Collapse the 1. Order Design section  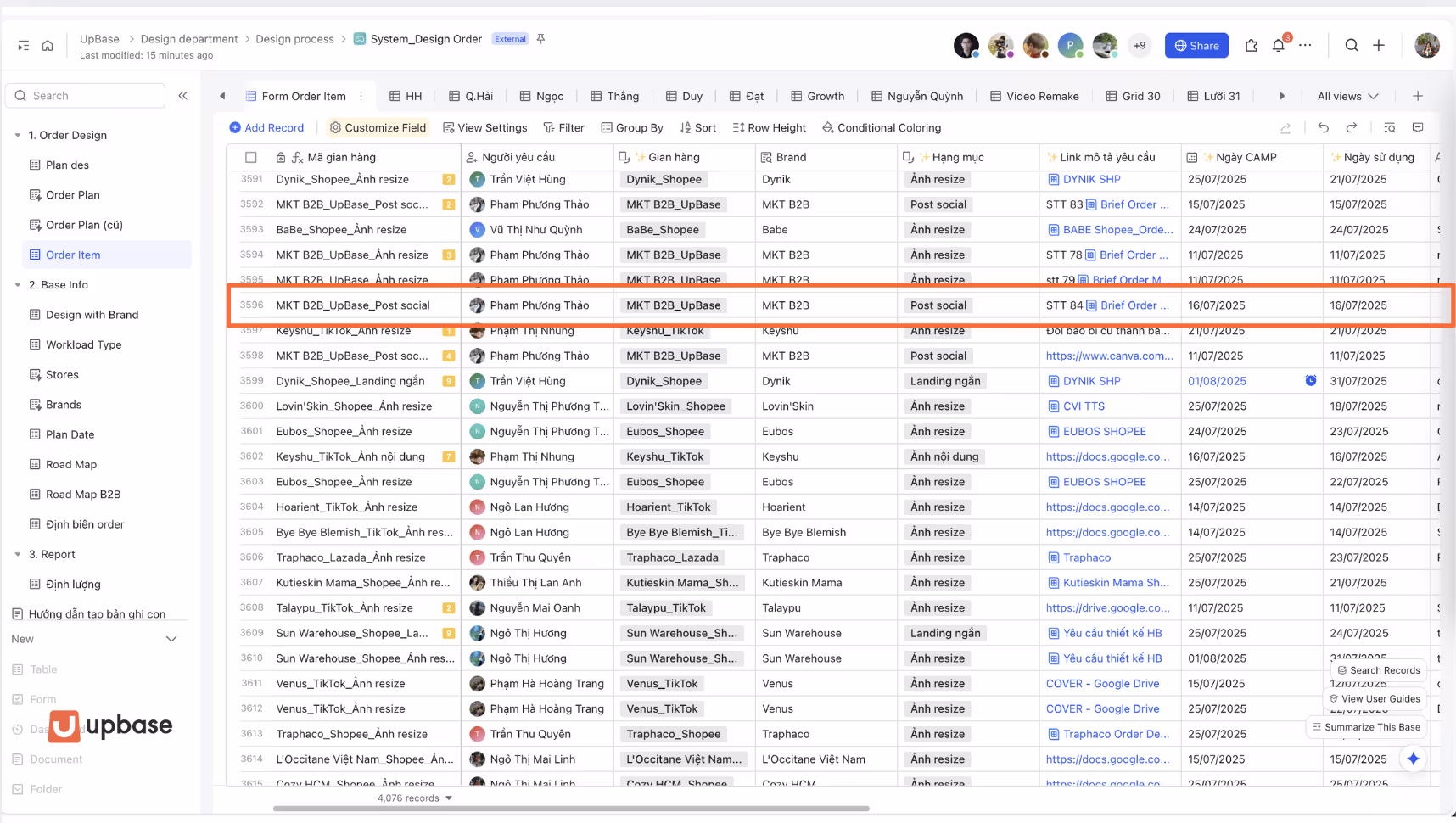pyautogui.click(x=18, y=135)
